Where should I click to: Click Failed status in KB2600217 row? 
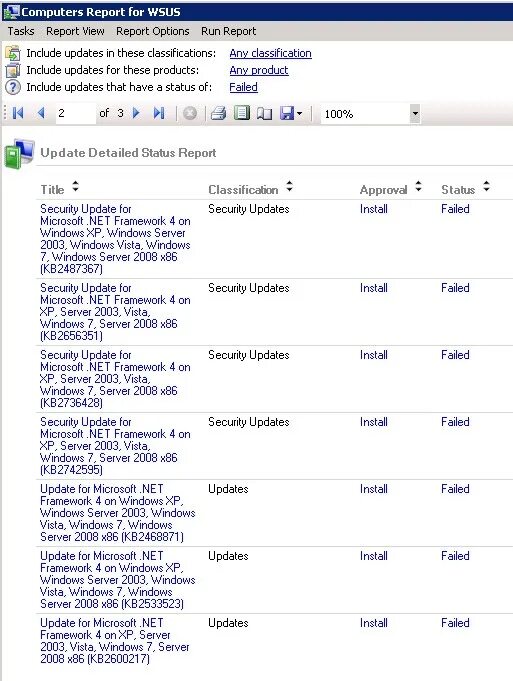tap(455, 623)
